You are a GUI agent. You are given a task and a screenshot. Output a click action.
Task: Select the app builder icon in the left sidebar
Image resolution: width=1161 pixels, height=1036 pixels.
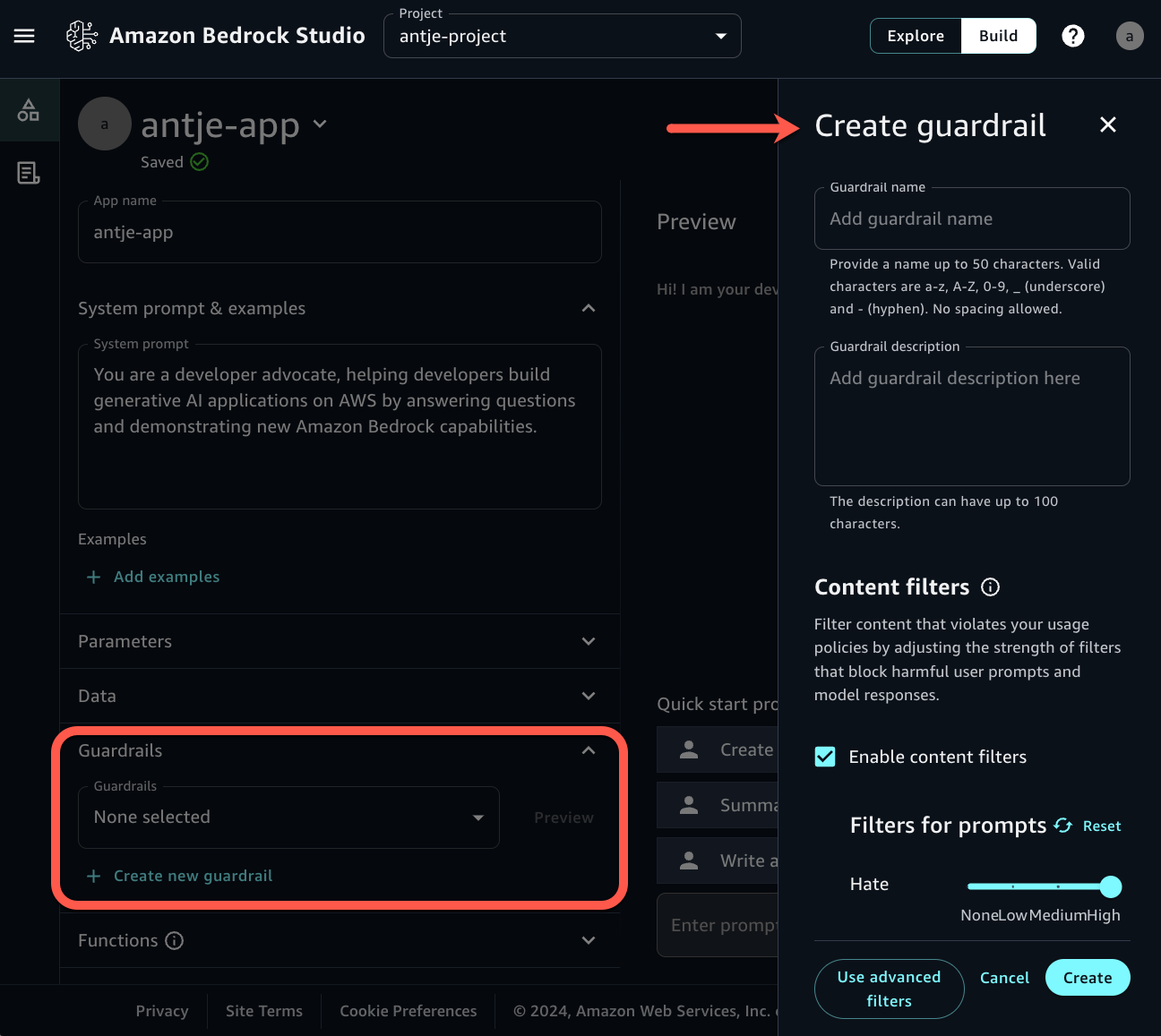pyautogui.click(x=29, y=109)
